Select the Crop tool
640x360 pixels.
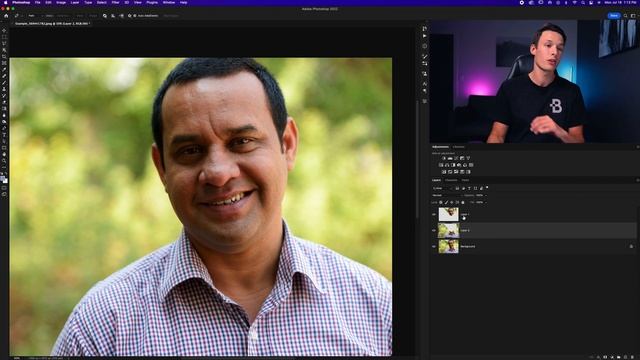coord(4,57)
